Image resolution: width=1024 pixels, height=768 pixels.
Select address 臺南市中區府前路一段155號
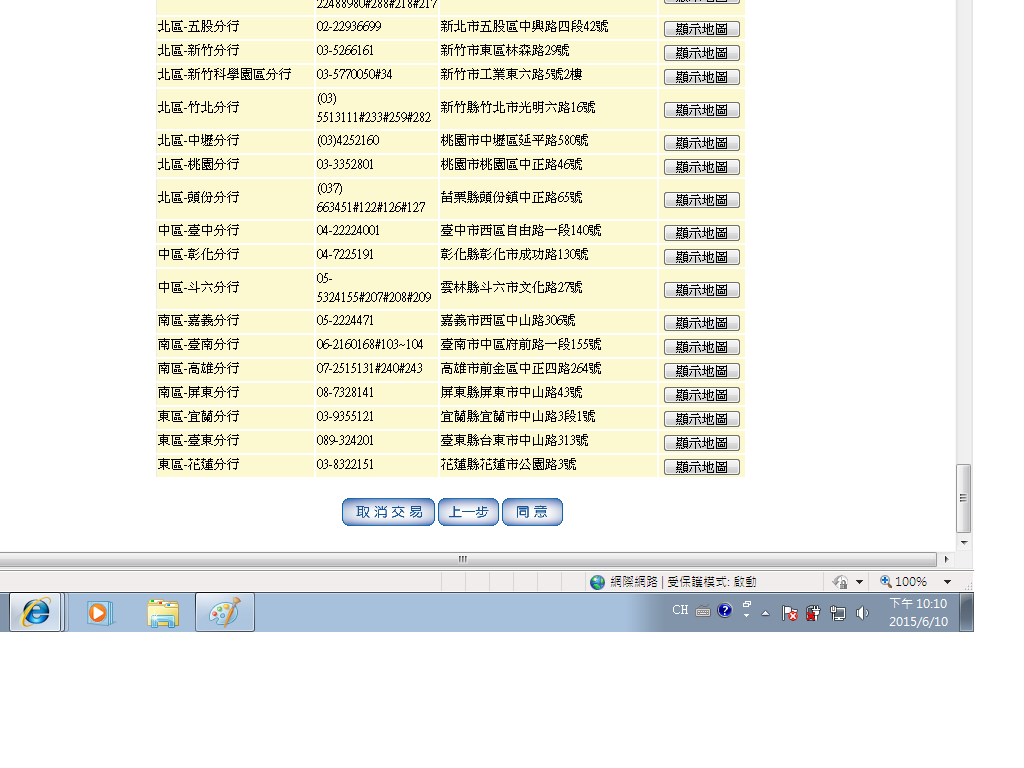tap(521, 345)
